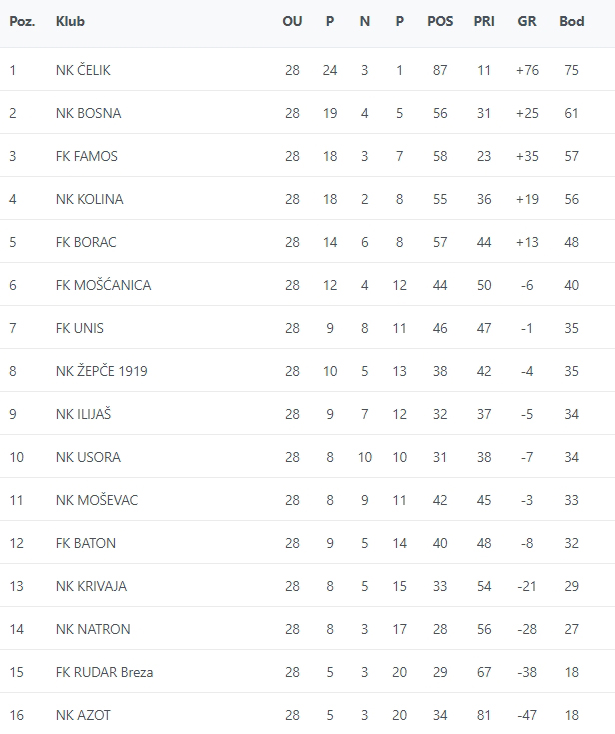Sort table by the Bod column header
Image resolution: width=615 pixels, height=734 pixels.
[571, 22]
